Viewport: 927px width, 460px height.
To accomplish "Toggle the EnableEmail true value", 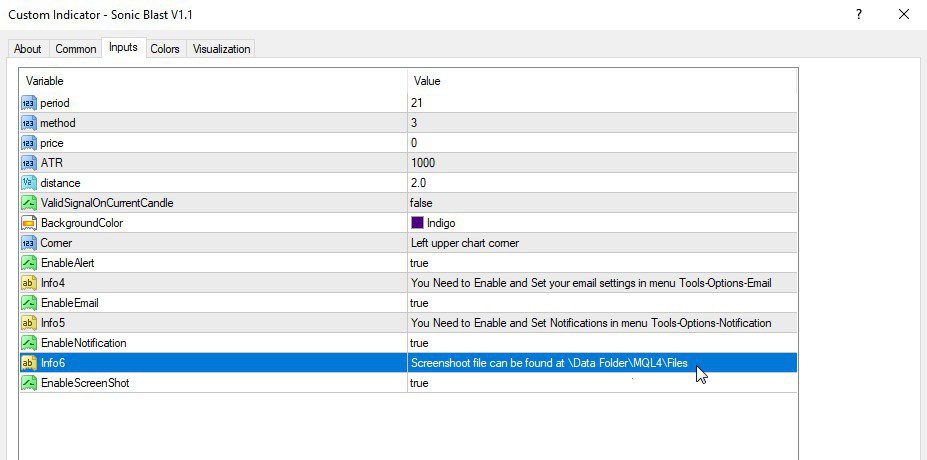I will click(x=419, y=303).
